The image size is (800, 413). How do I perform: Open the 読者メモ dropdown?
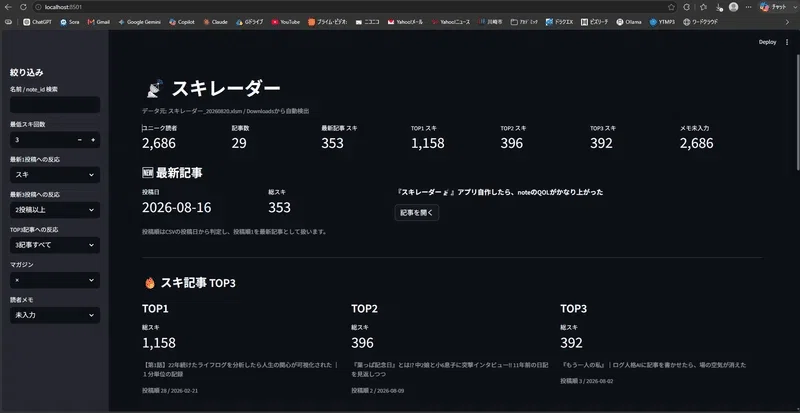click(x=55, y=315)
